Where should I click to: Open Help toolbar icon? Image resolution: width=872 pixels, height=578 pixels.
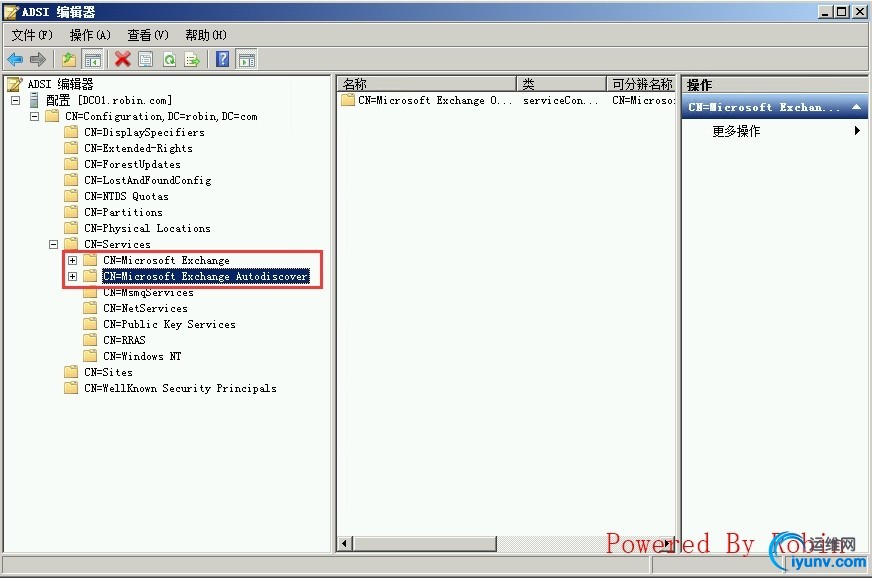pyautogui.click(x=222, y=59)
